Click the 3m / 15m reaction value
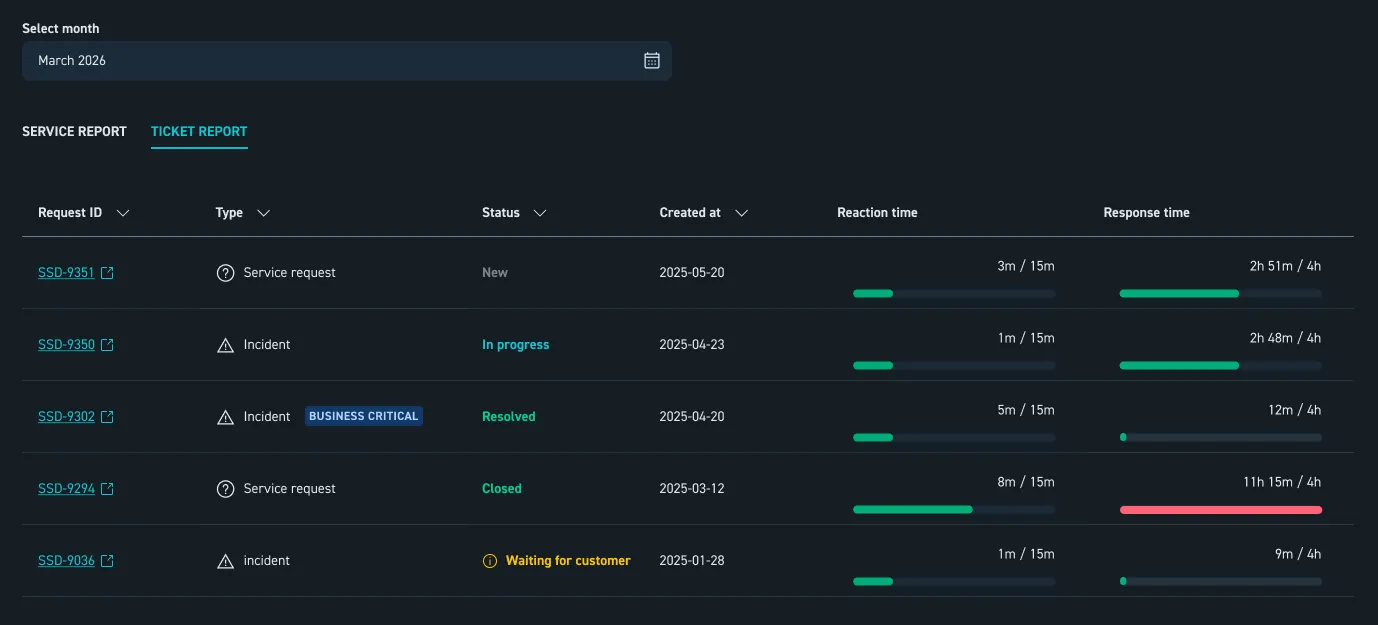Image resolution: width=1378 pixels, height=625 pixels. 1026,266
